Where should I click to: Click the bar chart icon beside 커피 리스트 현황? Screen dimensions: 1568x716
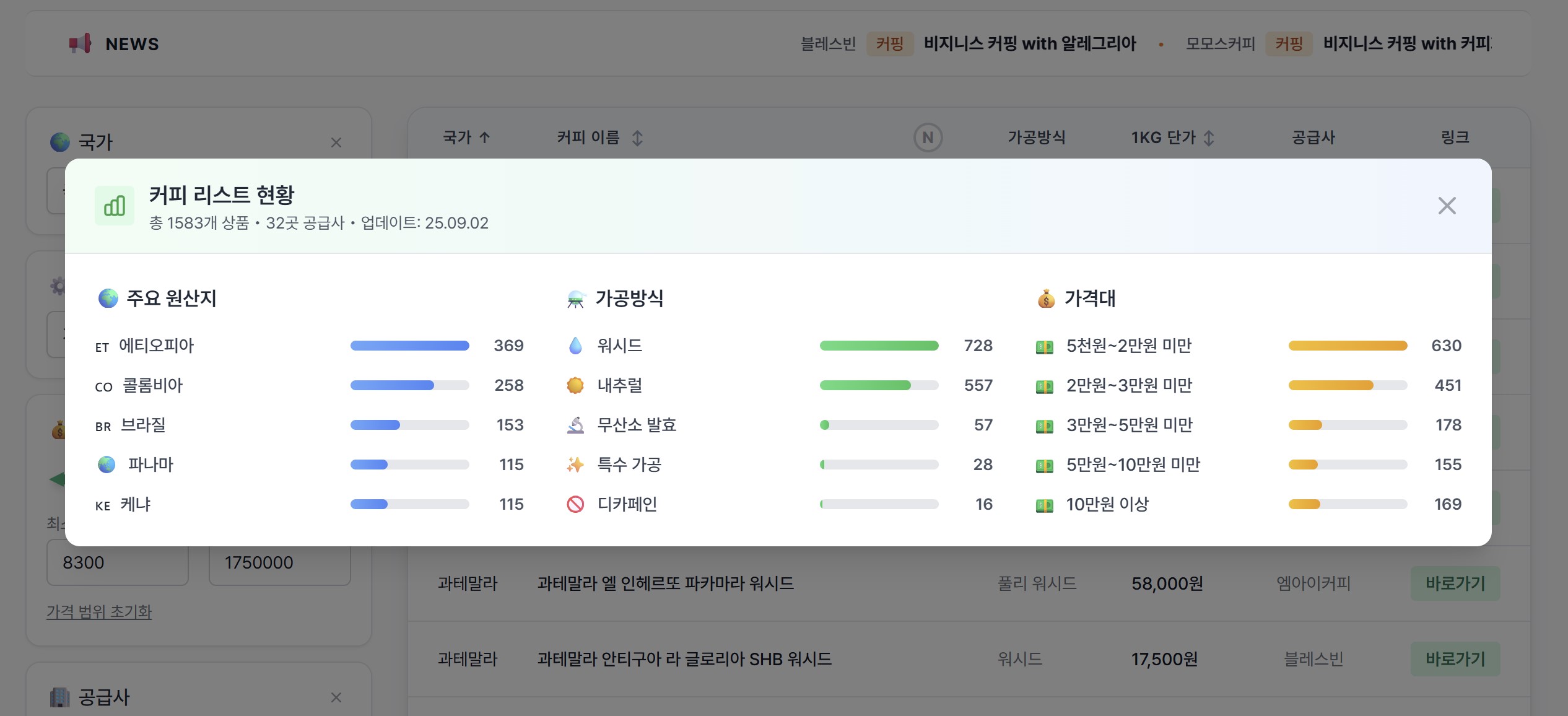pyautogui.click(x=115, y=206)
